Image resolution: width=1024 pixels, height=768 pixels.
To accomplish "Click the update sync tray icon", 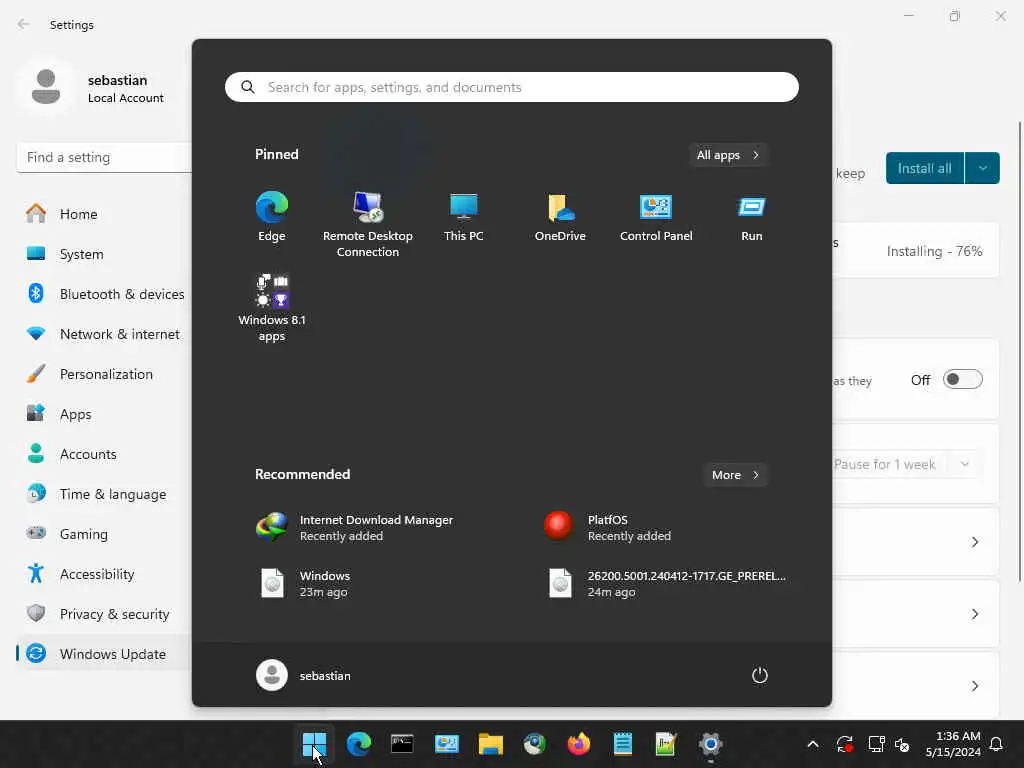I will click(844, 744).
